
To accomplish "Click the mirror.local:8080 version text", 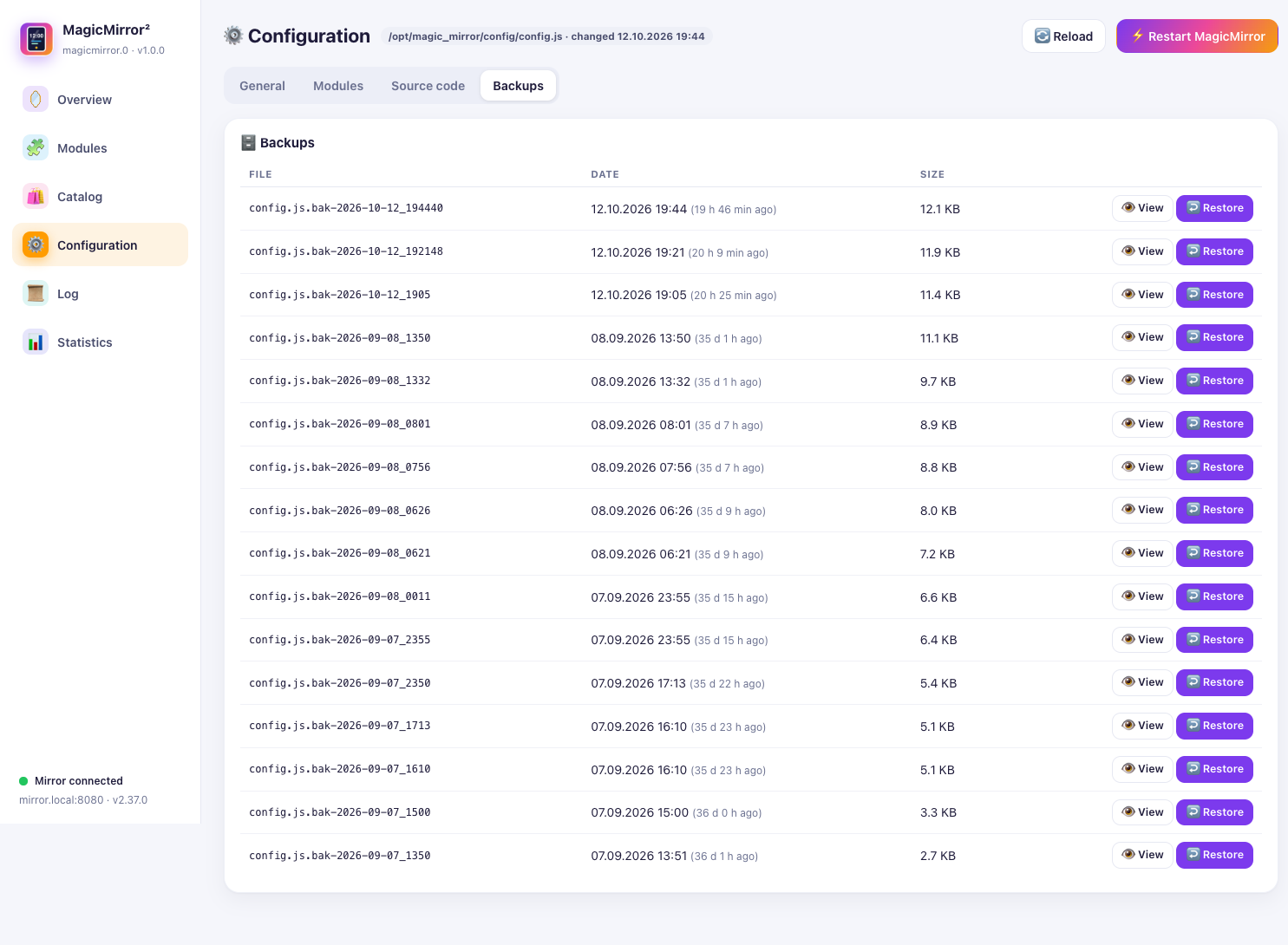I will pyautogui.click(x=83, y=800).
